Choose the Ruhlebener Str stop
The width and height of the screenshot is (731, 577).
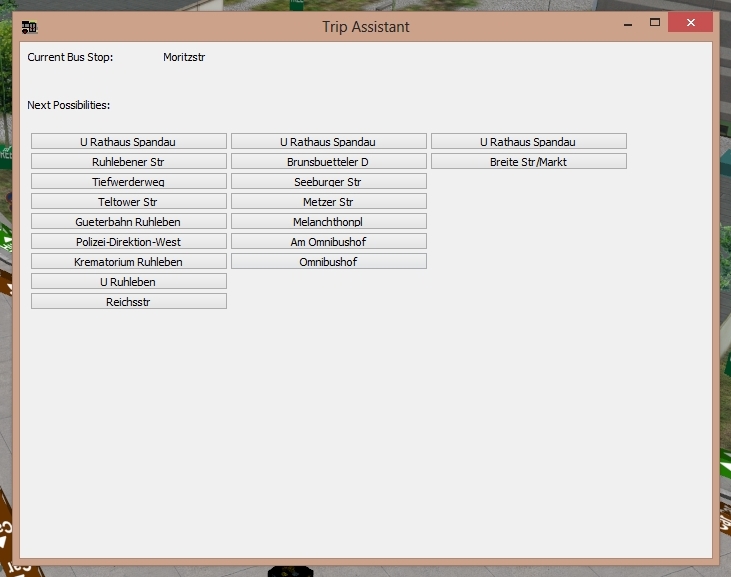[x=128, y=162]
